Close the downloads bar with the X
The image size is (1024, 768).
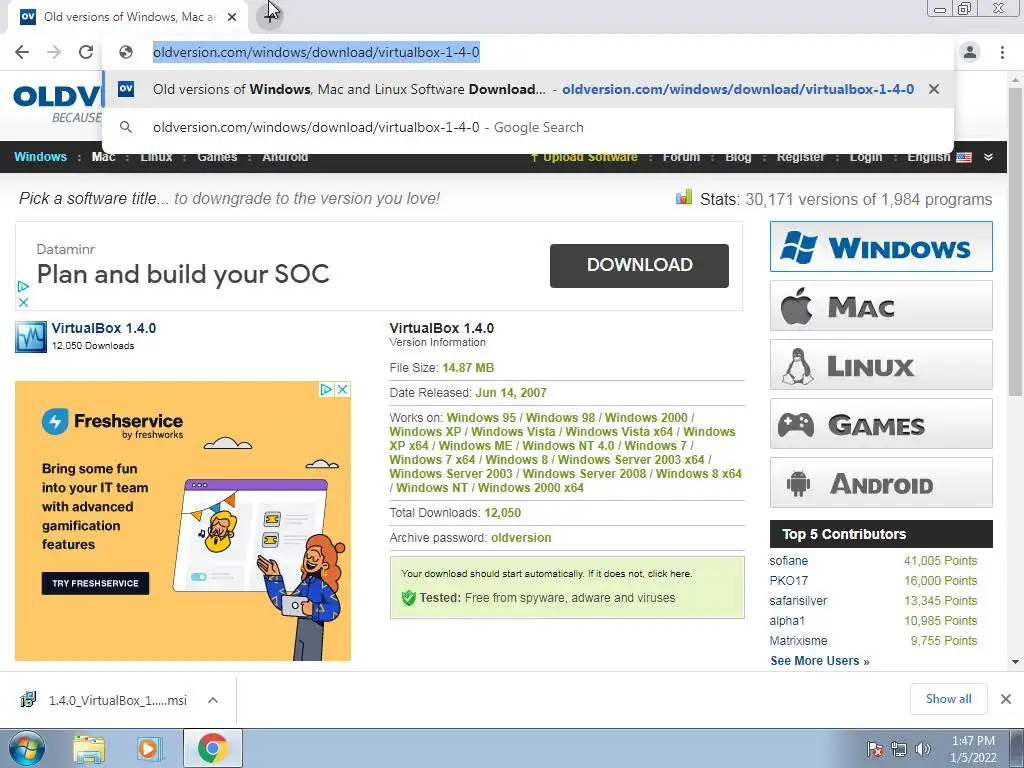coord(1006,699)
